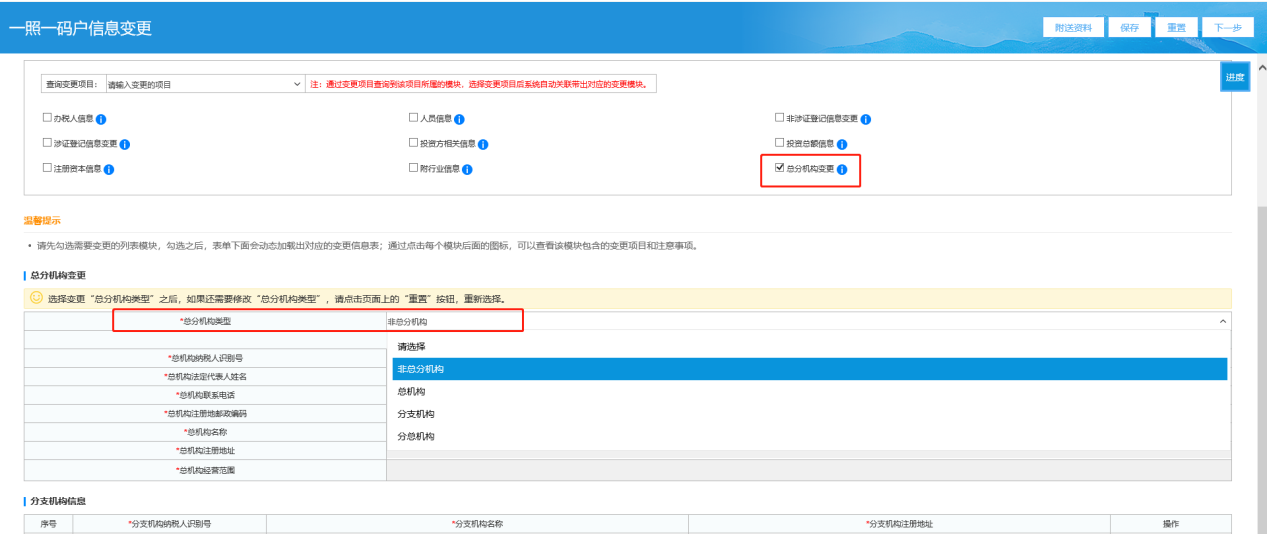
Task: Click info icon beside 非涉证登记信息变更
Action: point(866,119)
